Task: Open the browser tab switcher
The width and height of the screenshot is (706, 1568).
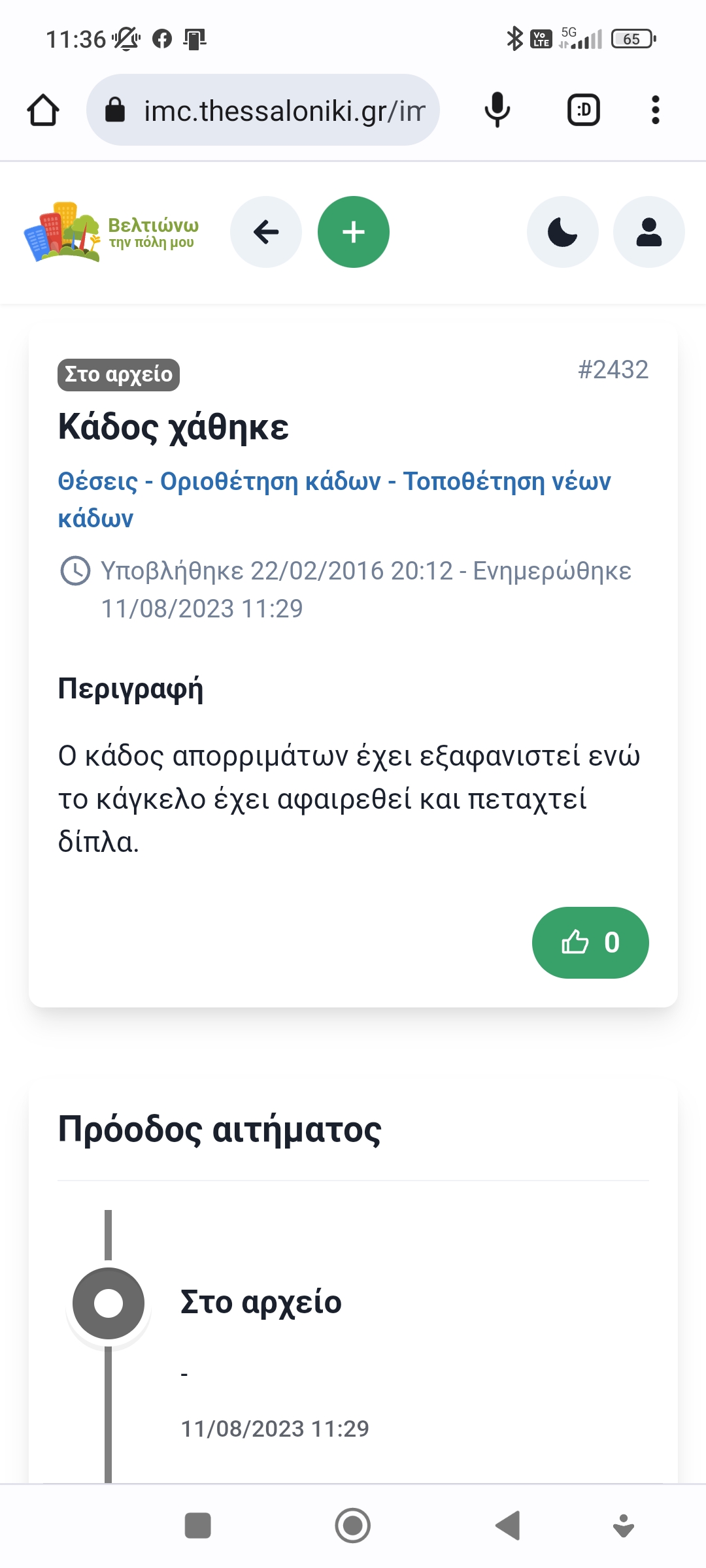Action: (x=583, y=110)
